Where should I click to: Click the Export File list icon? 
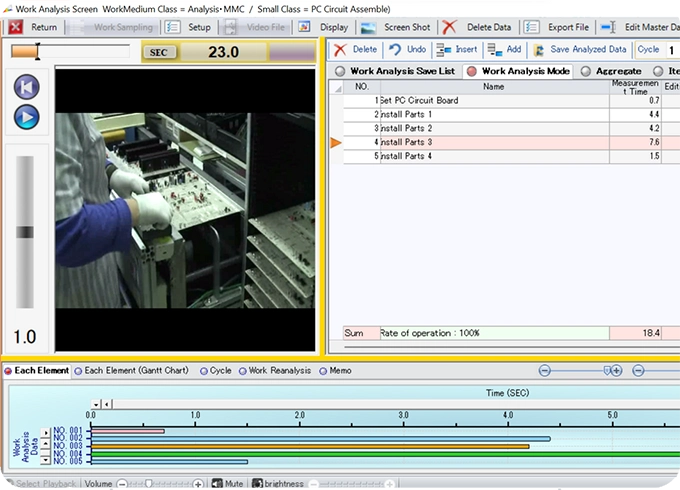(x=531, y=27)
